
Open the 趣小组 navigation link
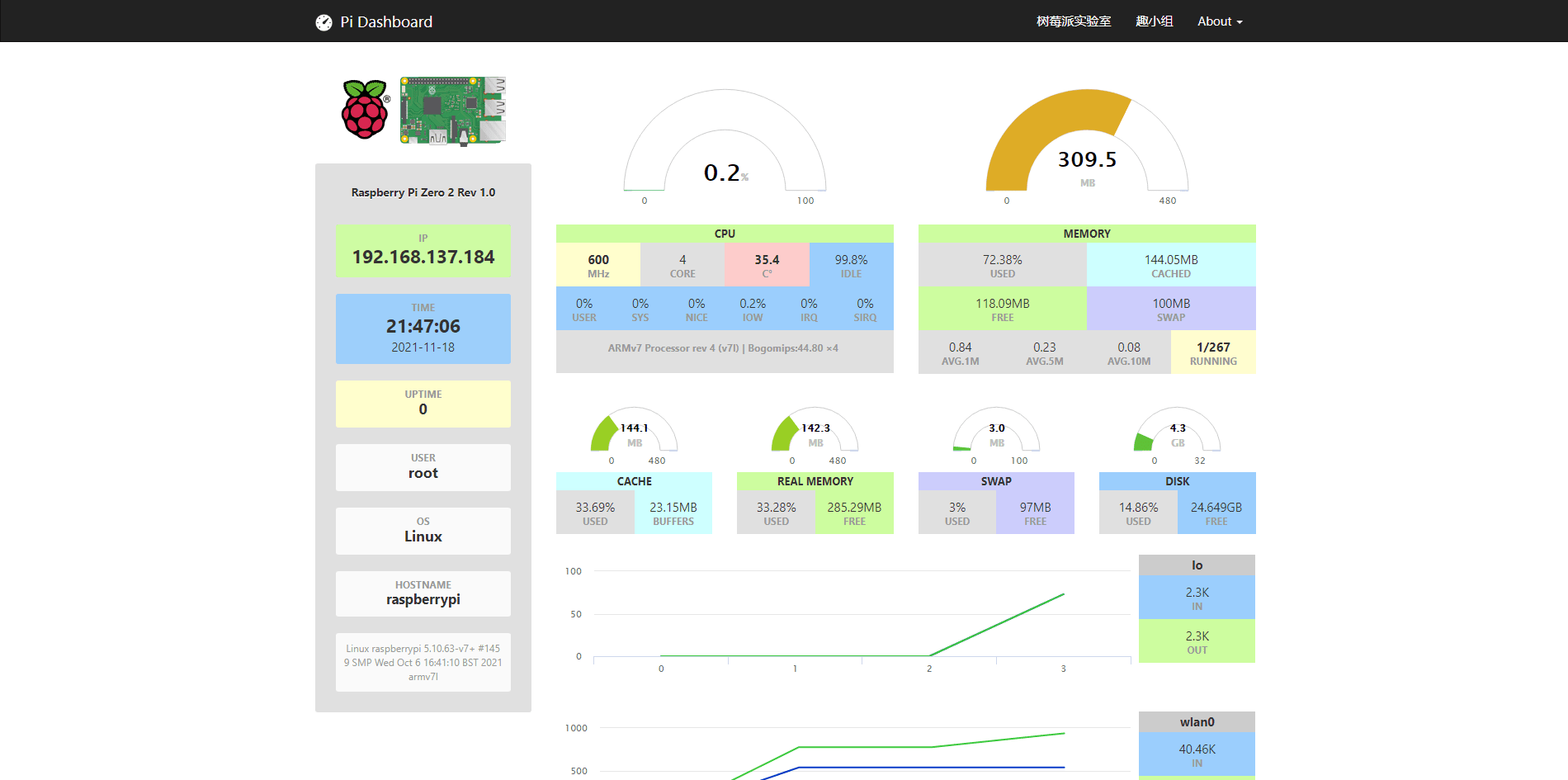(x=1154, y=21)
